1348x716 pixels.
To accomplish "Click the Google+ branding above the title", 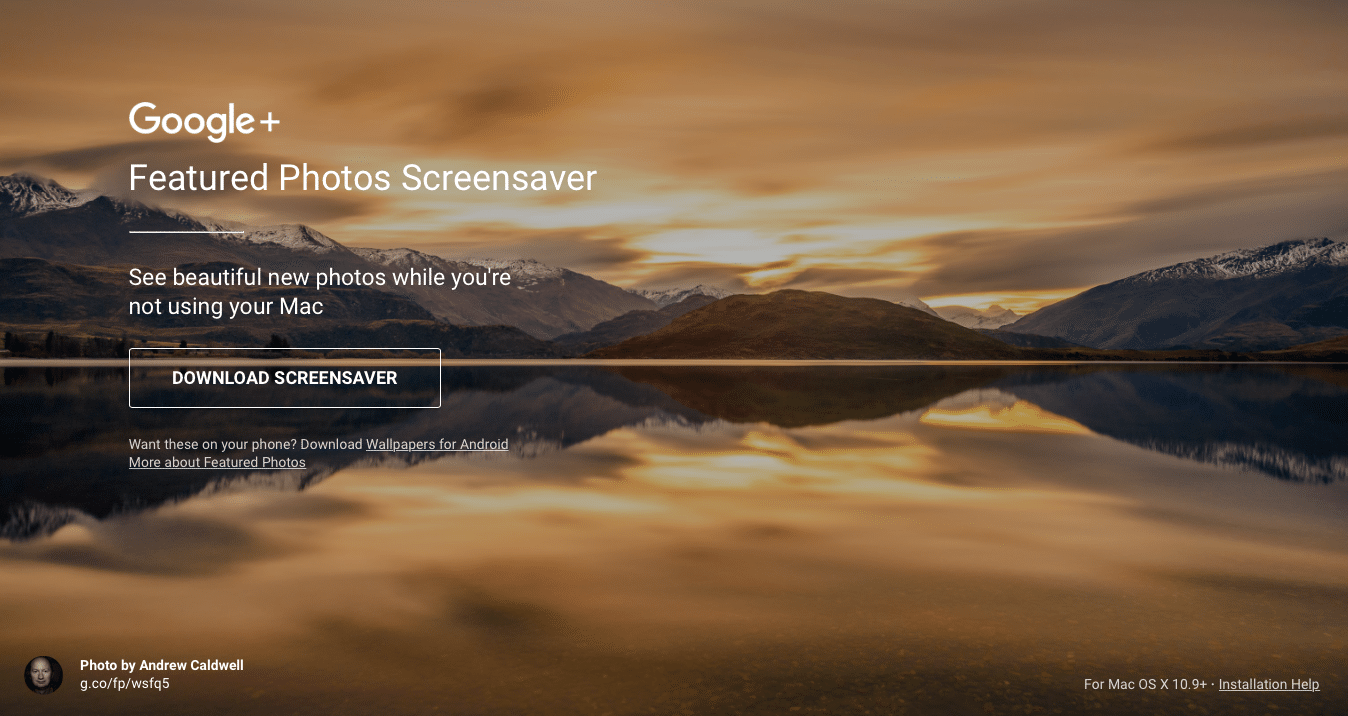I will 203,121.
